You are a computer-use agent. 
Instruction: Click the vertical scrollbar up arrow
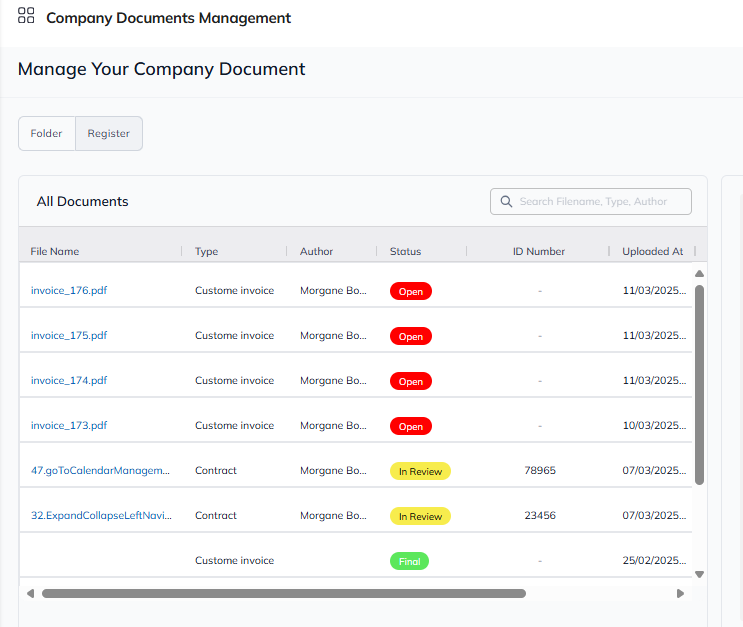(699, 273)
